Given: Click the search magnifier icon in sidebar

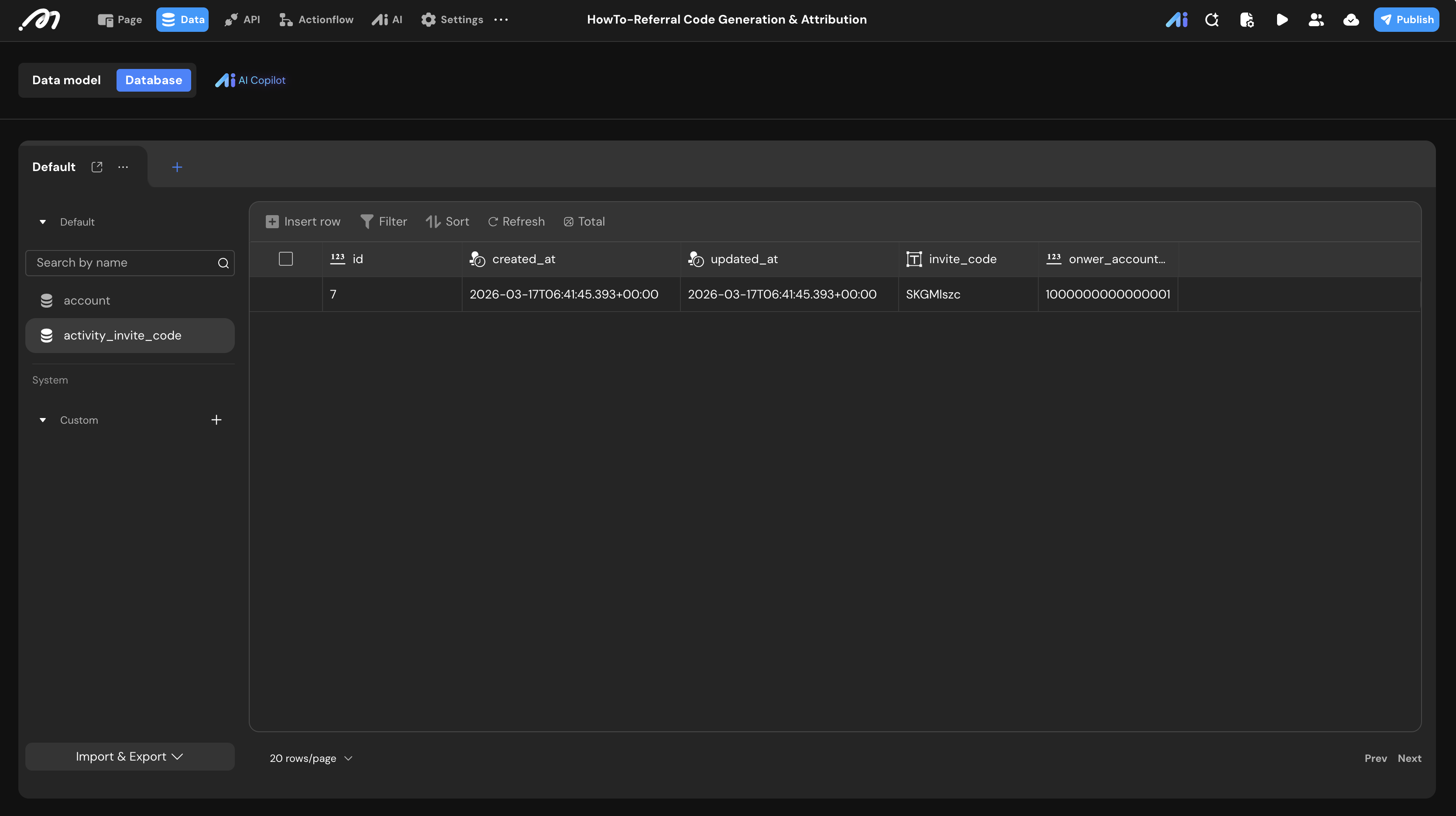Looking at the screenshot, I should 223,263.
